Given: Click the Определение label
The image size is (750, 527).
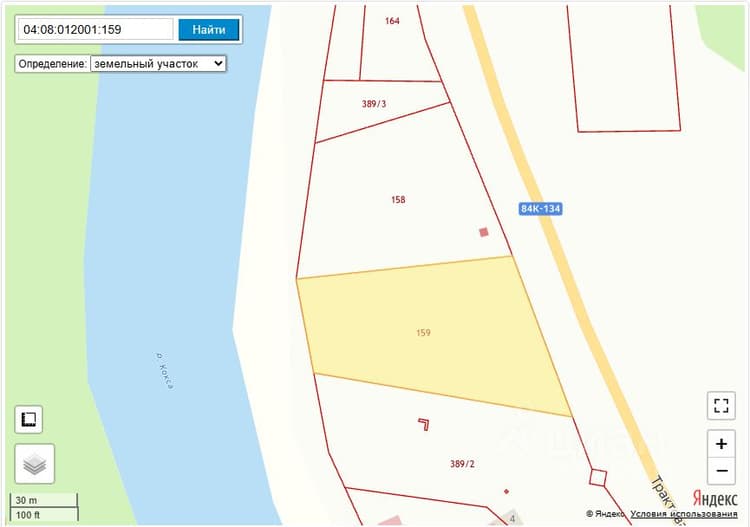Looking at the screenshot, I should pyautogui.click(x=53, y=64).
